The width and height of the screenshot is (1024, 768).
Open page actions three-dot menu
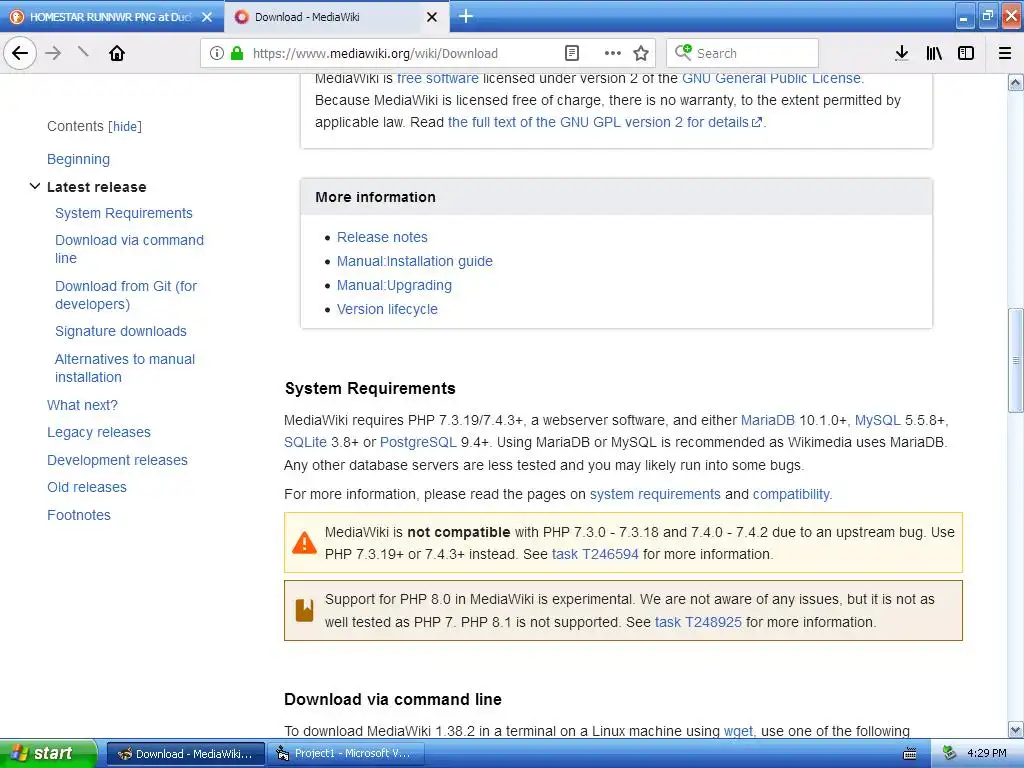pyautogui.click(x=612, y=53)
